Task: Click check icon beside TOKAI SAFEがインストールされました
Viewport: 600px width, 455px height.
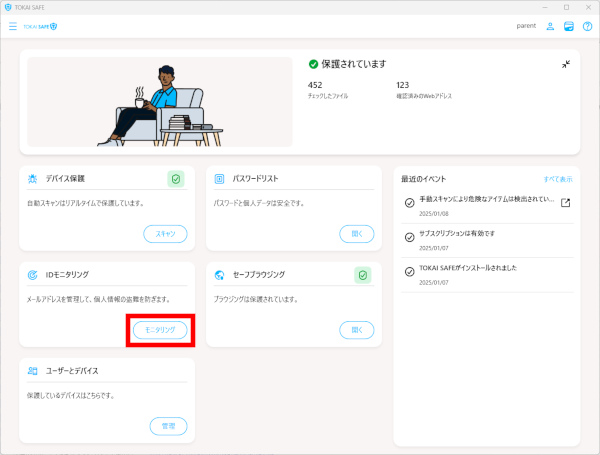Action: (409, 272)
